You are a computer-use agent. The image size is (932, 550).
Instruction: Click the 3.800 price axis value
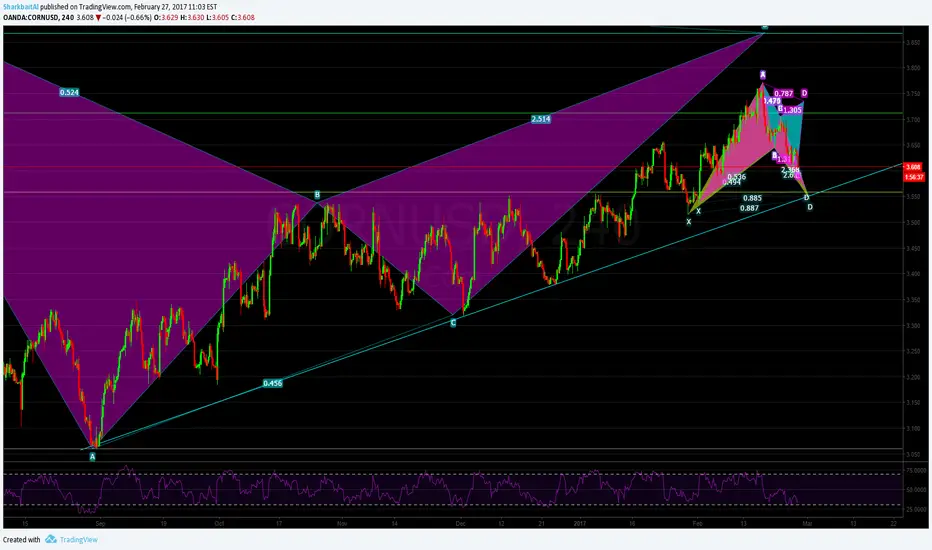[913, 68]
